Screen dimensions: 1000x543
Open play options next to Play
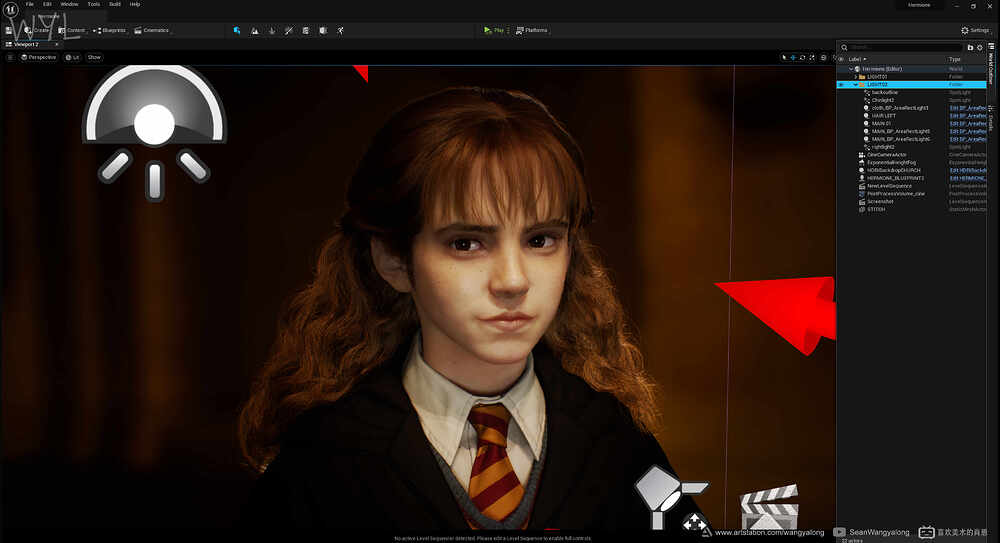pos(508,30)
